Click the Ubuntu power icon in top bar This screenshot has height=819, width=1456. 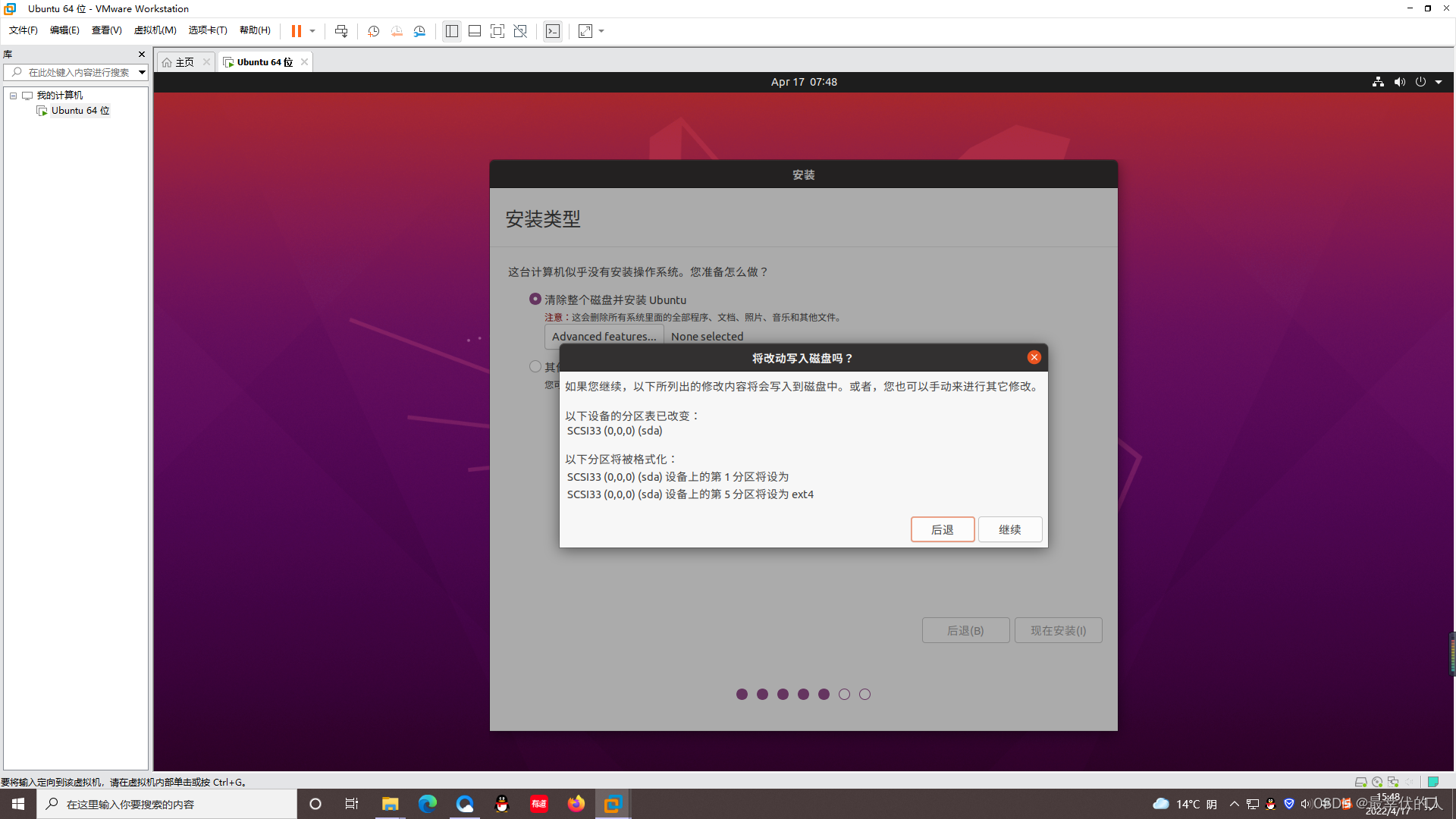click(x=1420, y=82)
